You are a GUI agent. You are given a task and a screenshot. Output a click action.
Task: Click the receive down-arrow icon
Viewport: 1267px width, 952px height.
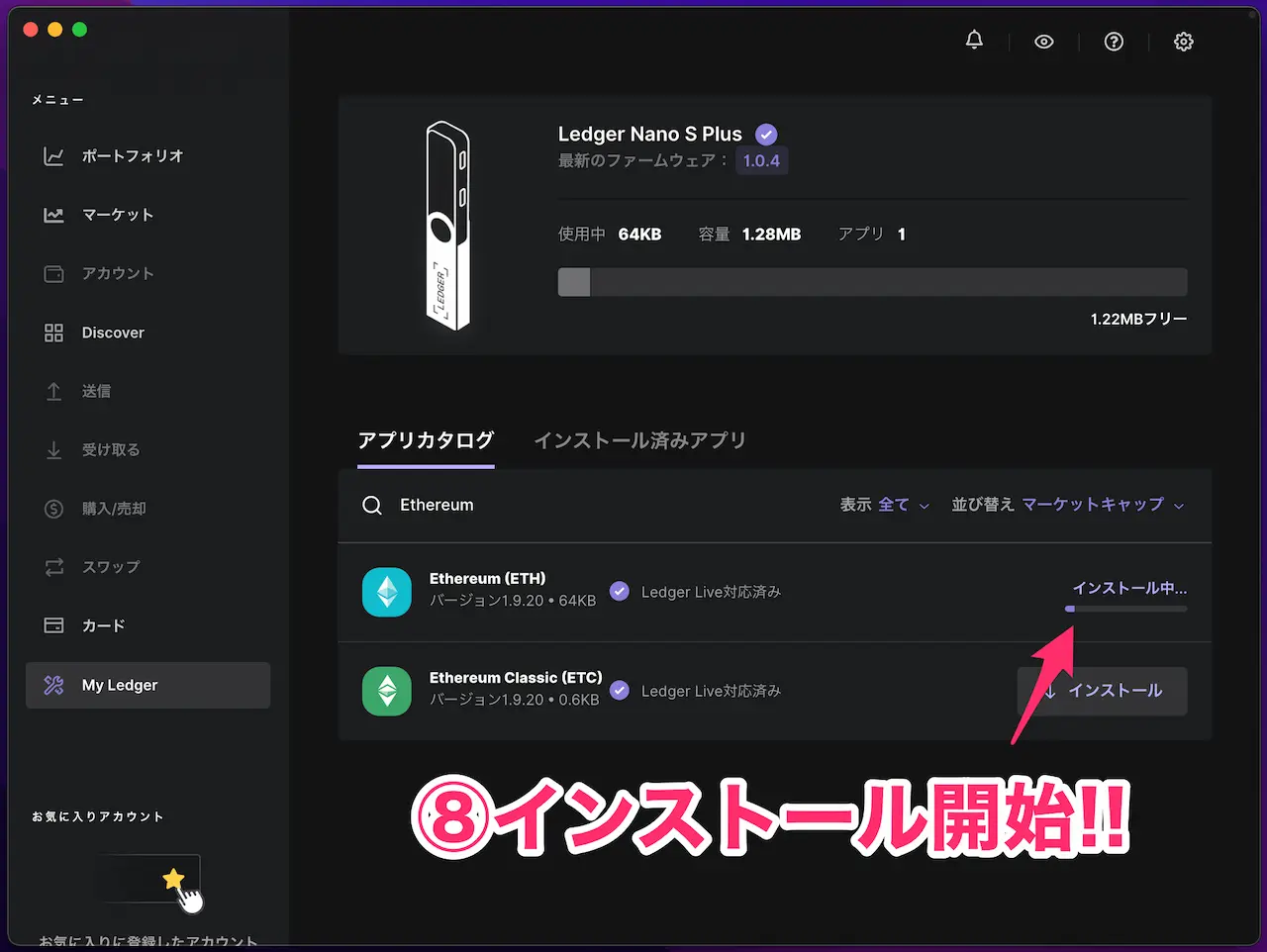[x=53, y=449]
